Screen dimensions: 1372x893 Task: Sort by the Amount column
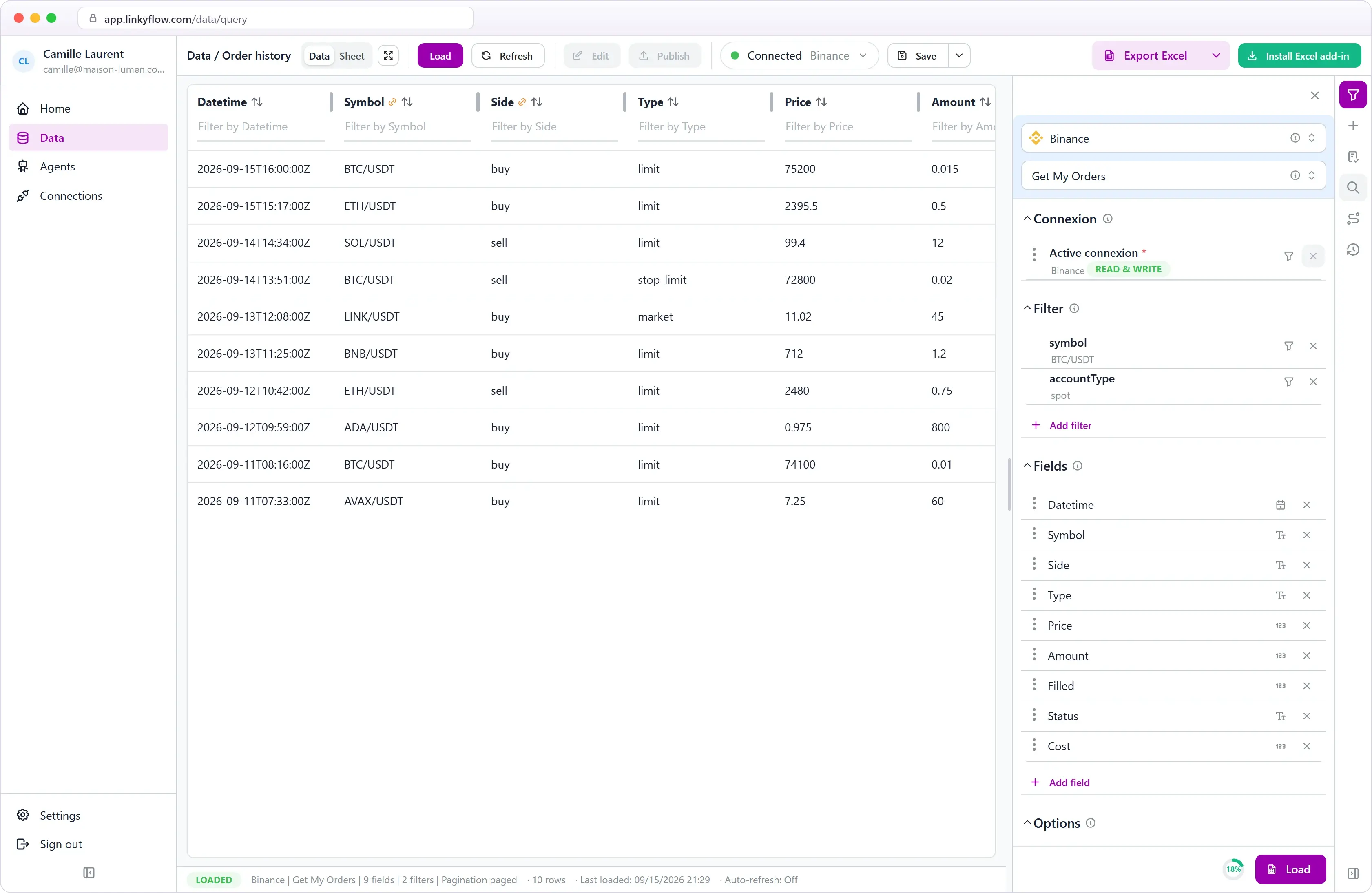click(985, 102)
